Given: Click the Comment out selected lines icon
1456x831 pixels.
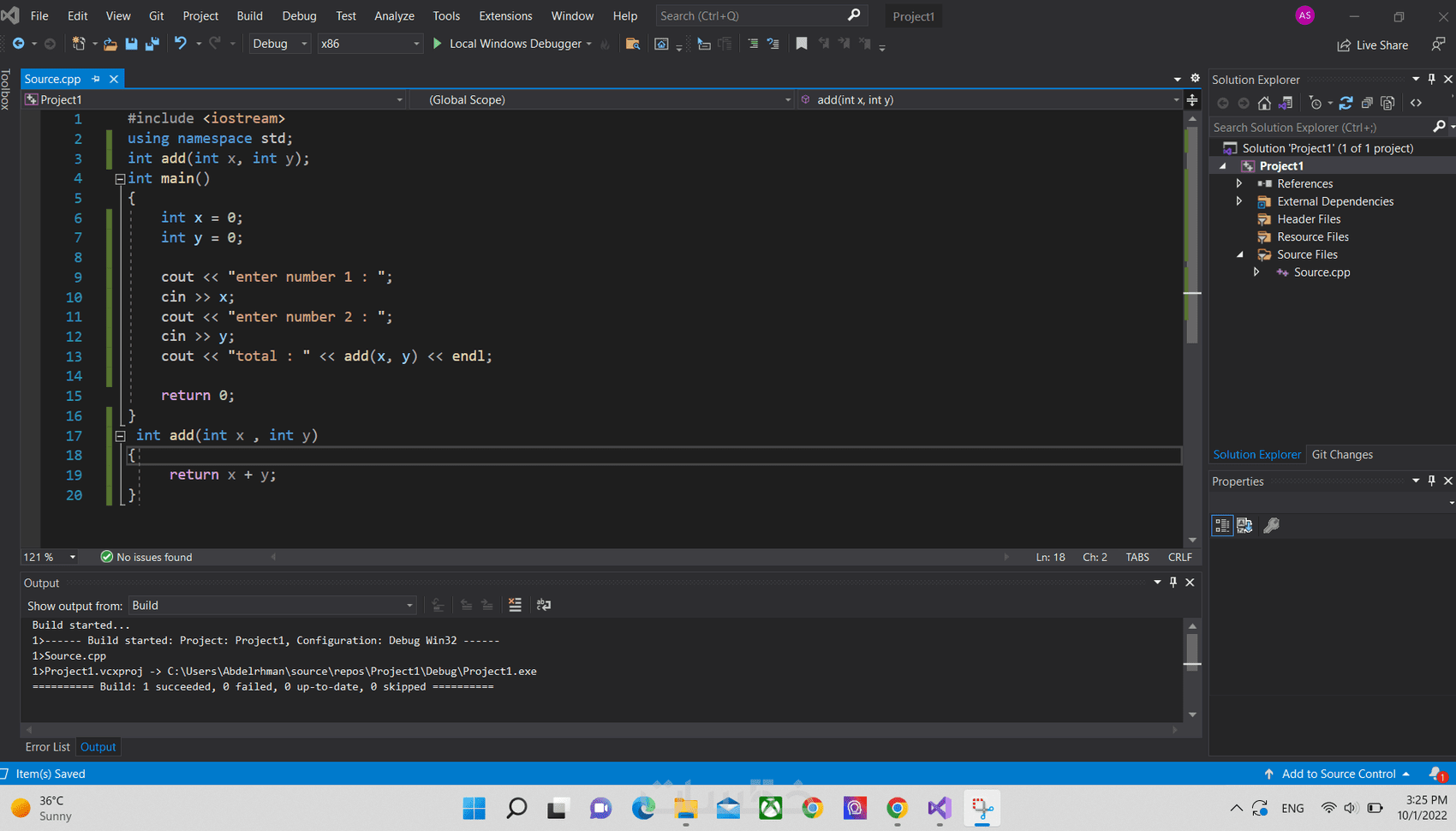Looking at the screenshot, I should [x=753, y=44].
